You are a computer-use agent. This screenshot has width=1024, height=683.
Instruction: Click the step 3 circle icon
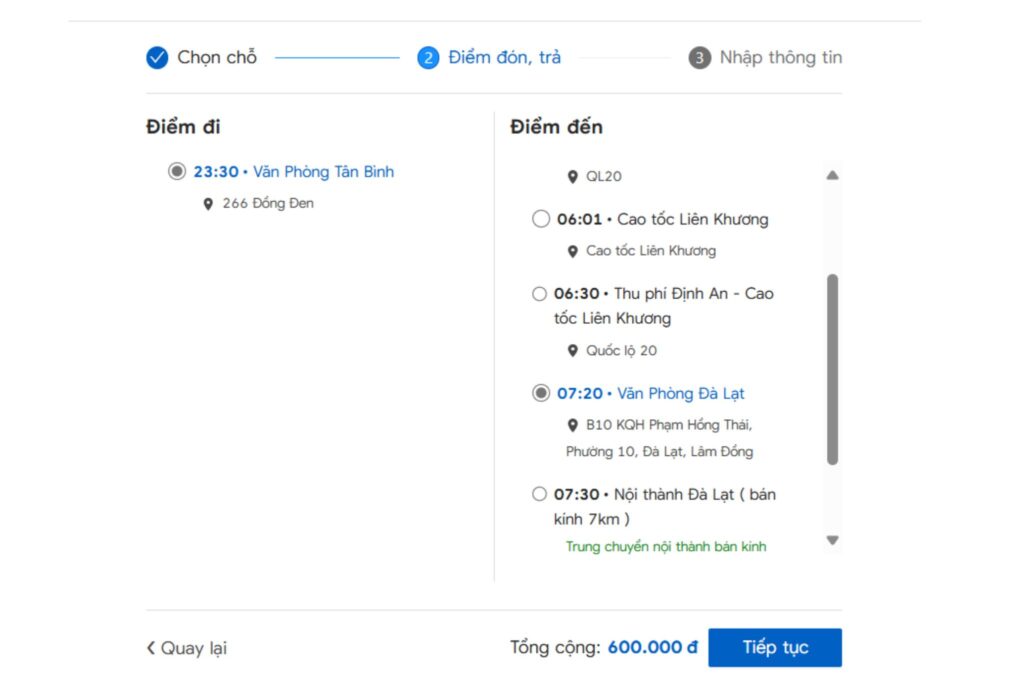point(699,57)
